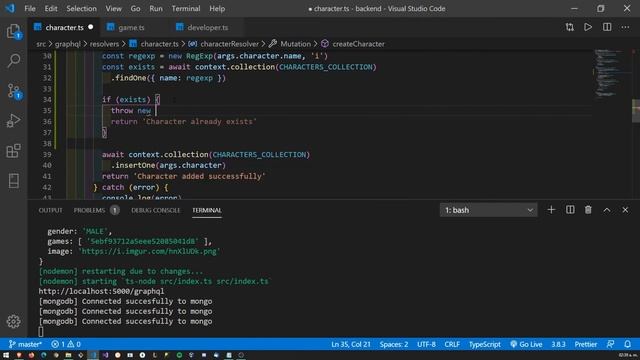
Task: Open the notifications bell
Action: pyautogui.click(x=628, y=344)
